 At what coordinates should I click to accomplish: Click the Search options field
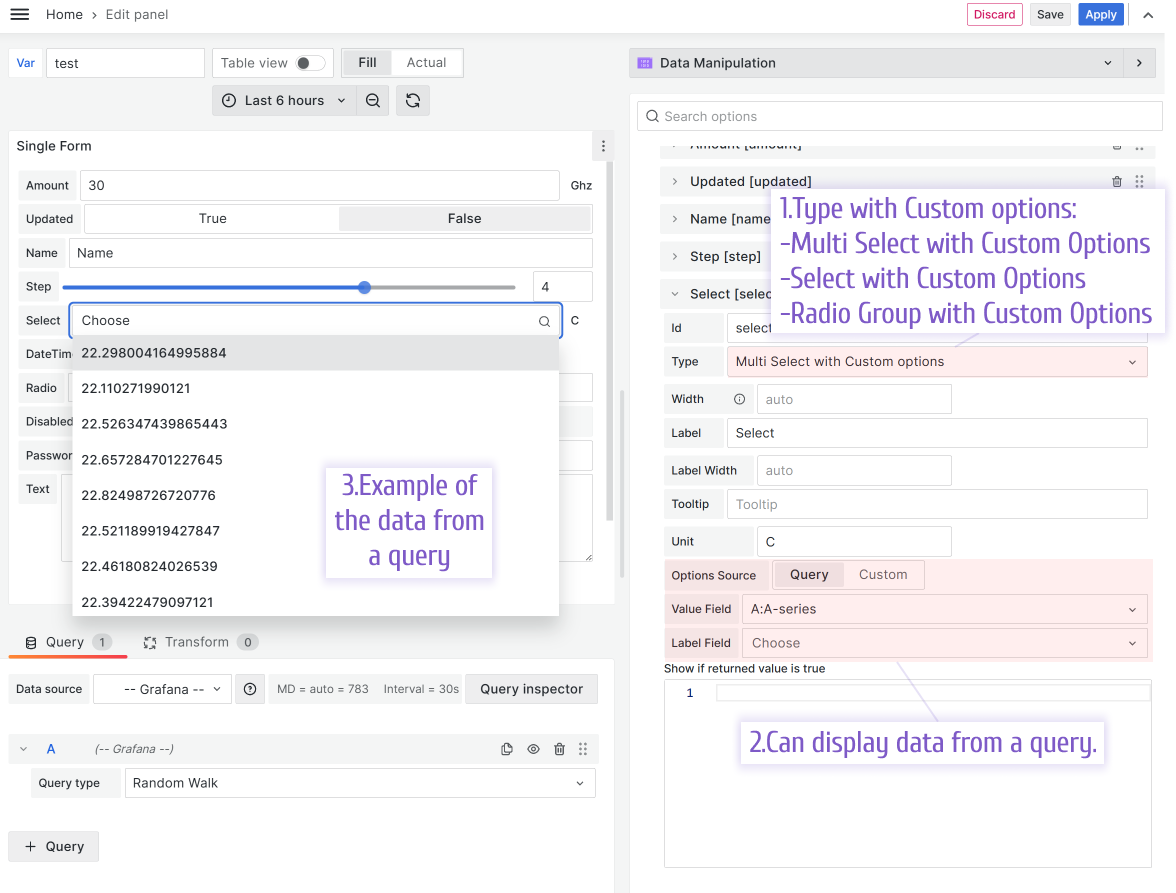point(898,116)
